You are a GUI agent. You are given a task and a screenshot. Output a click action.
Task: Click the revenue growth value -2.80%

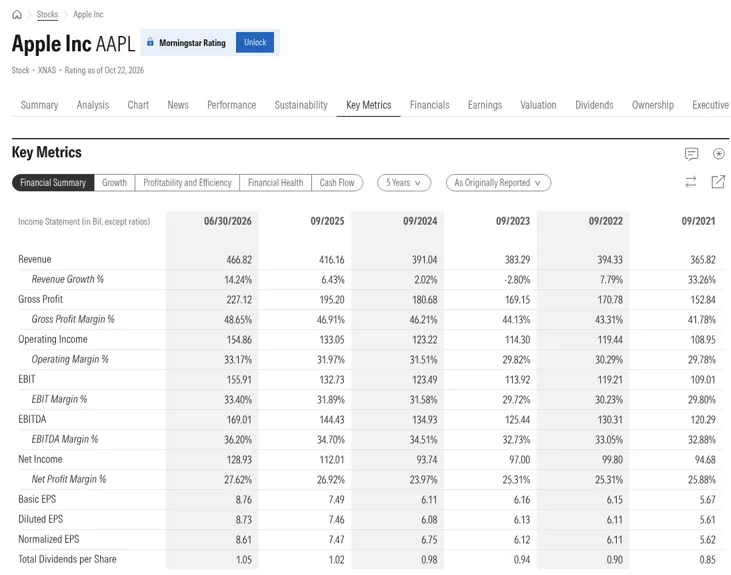click(517, 280)
